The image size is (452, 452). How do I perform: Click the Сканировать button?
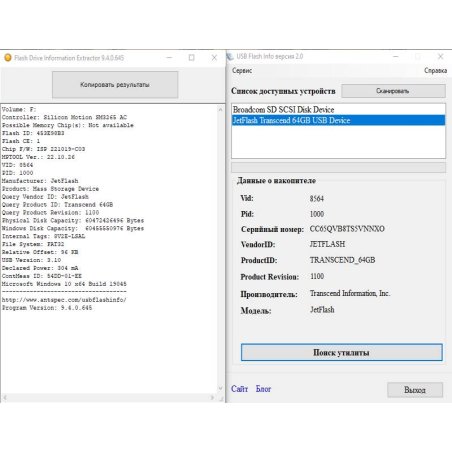point(393,91)
